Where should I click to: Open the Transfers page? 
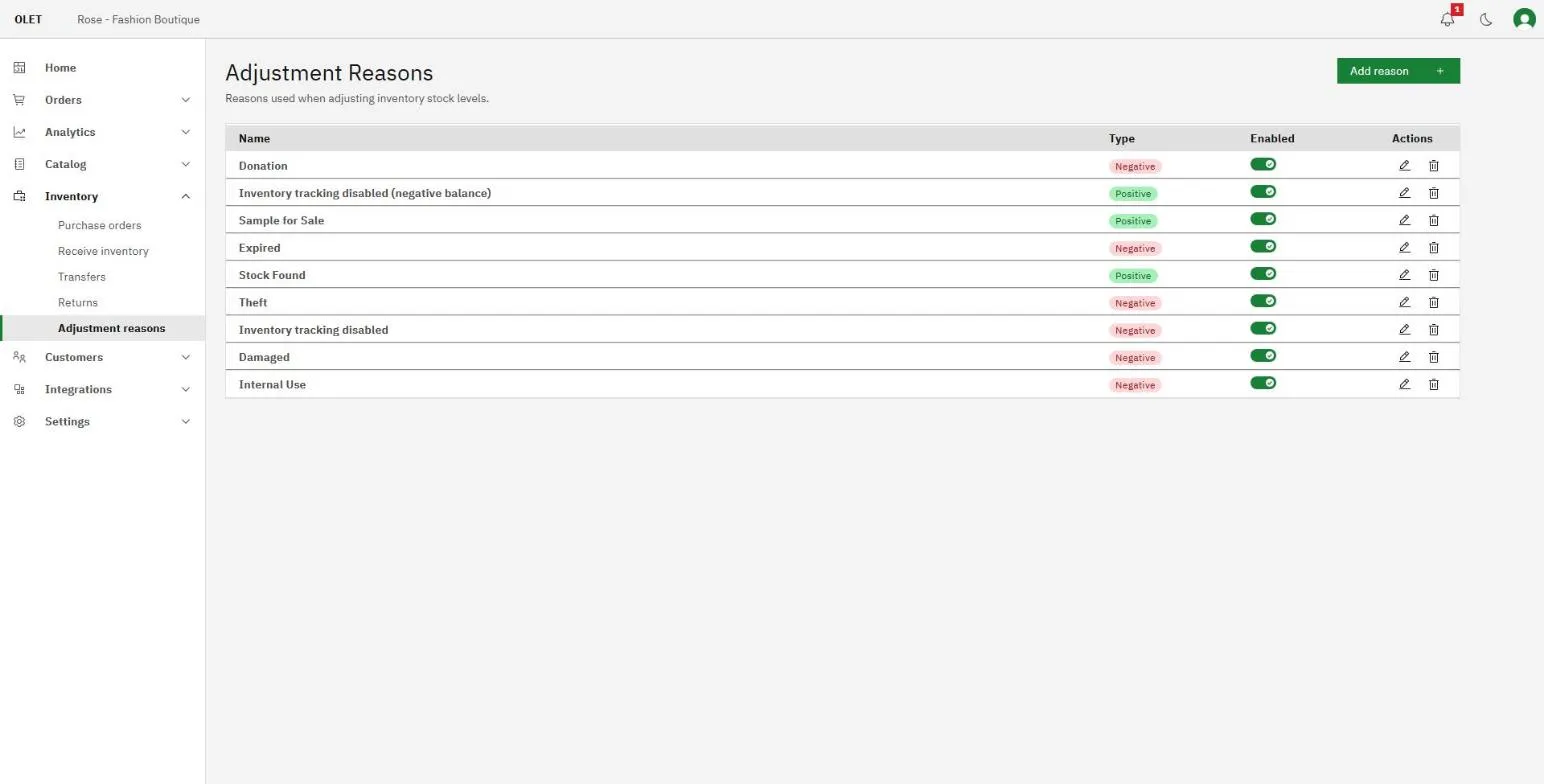click(82, 277)
